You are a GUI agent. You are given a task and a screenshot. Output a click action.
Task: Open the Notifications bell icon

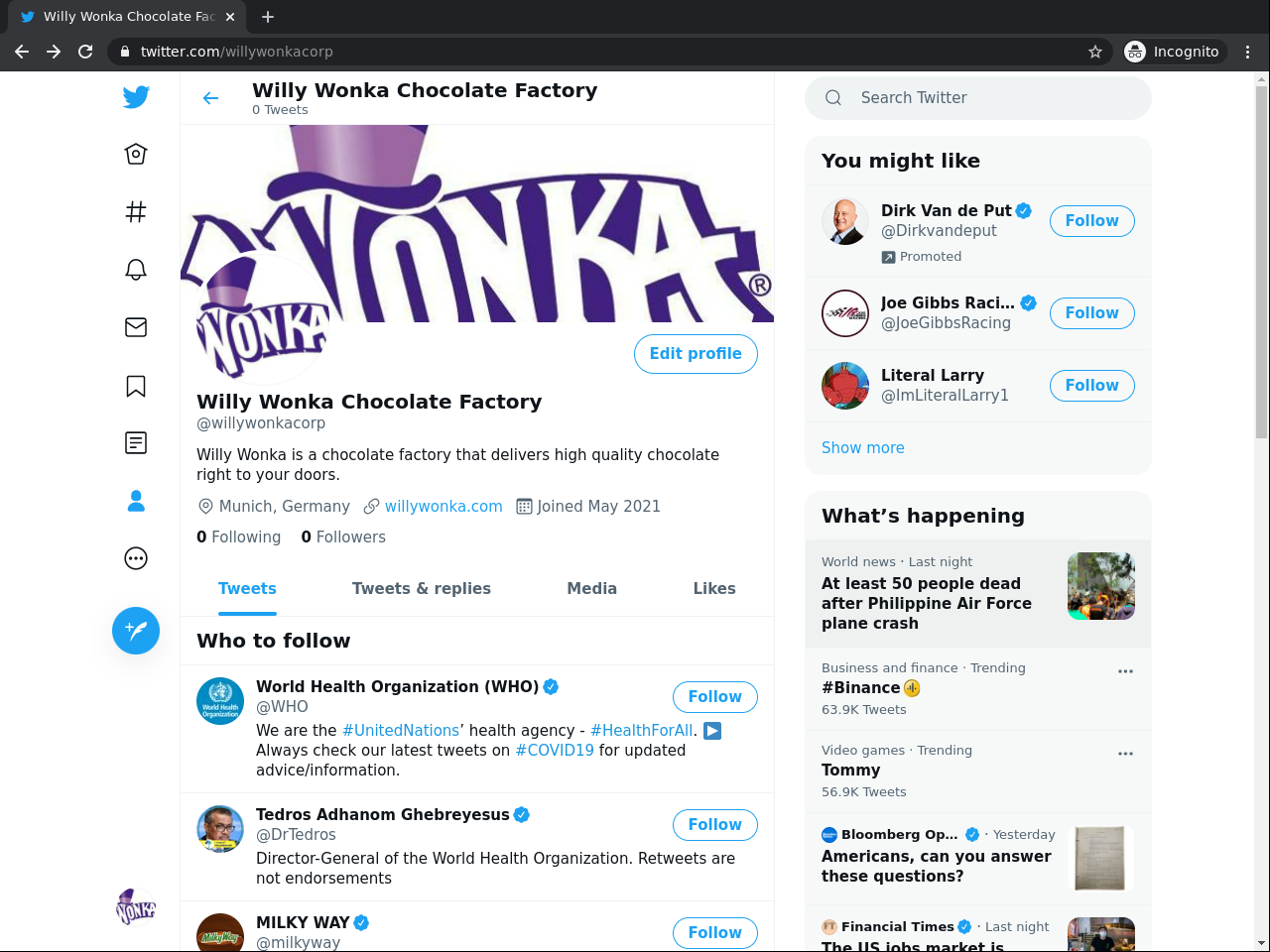[x=136, y=270]
